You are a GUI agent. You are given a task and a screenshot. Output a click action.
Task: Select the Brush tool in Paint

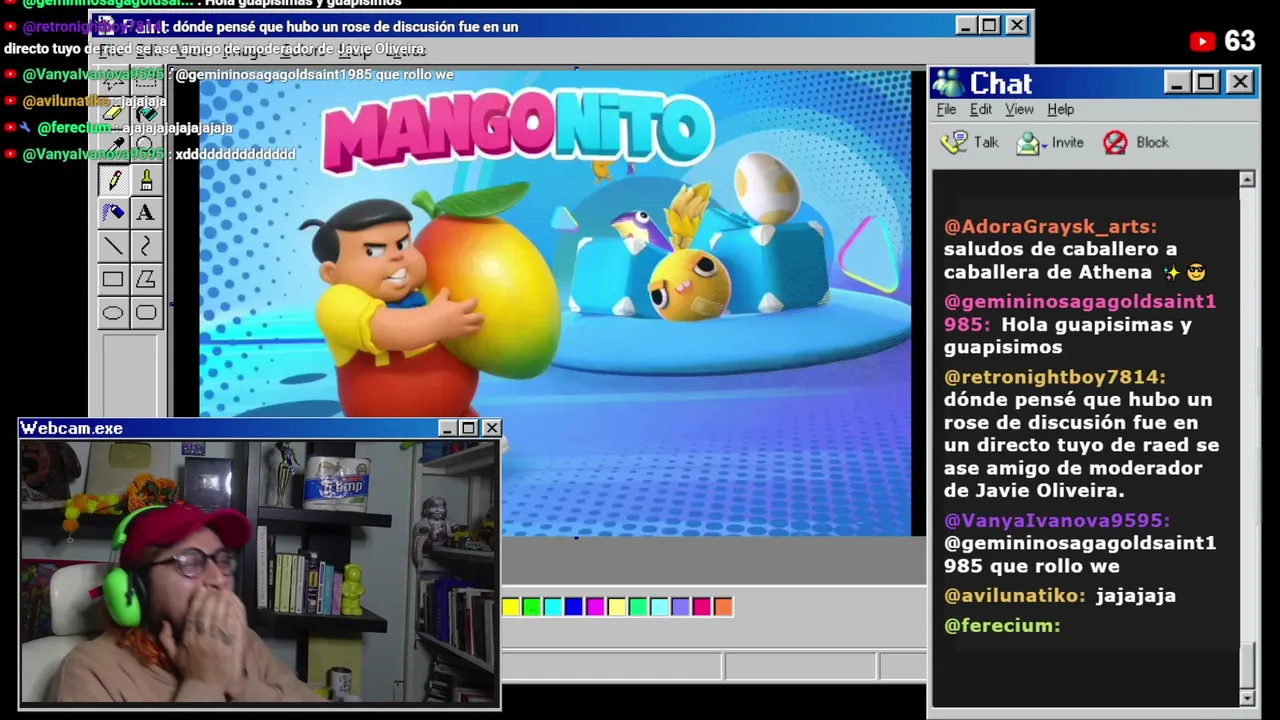coord(146,181)
